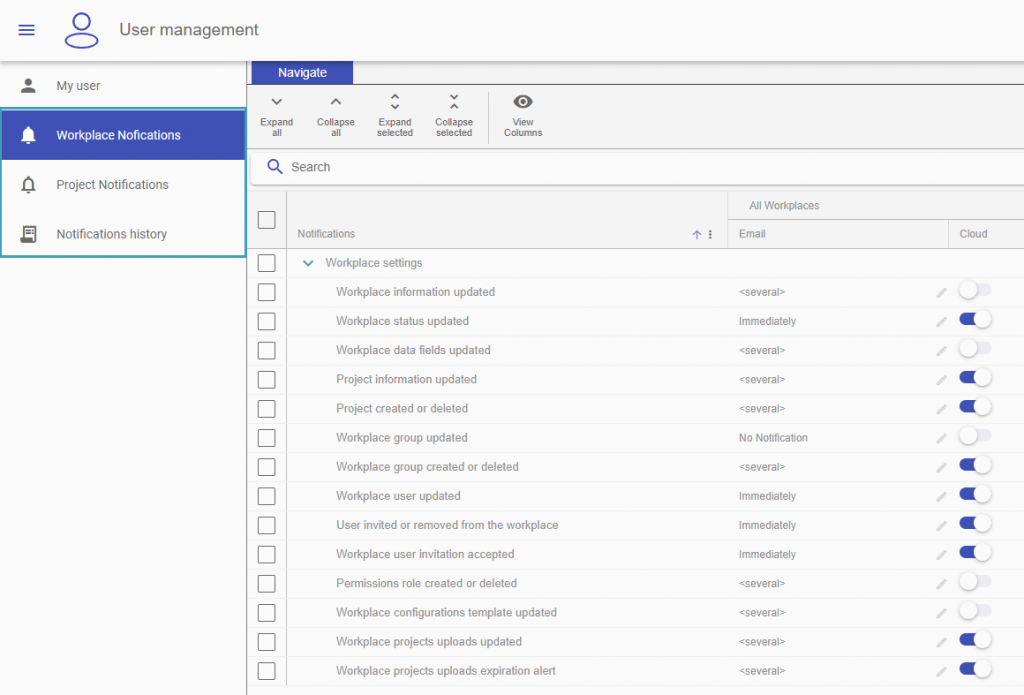Disable Cloud for Workplace user invitation accepted
The image size is (1024, 695).
click(975, 553)
